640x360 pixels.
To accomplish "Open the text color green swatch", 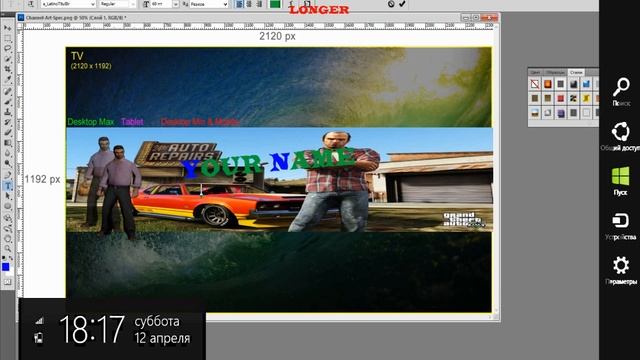I will click(275, 4).
